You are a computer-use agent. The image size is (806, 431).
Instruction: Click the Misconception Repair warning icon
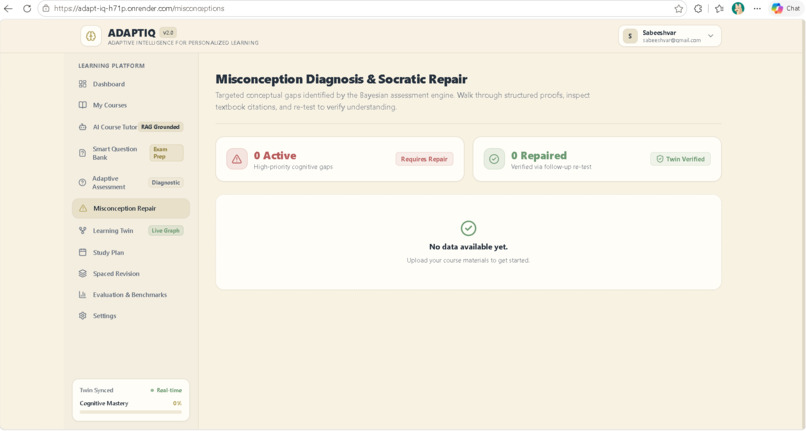tap(83, 208)
